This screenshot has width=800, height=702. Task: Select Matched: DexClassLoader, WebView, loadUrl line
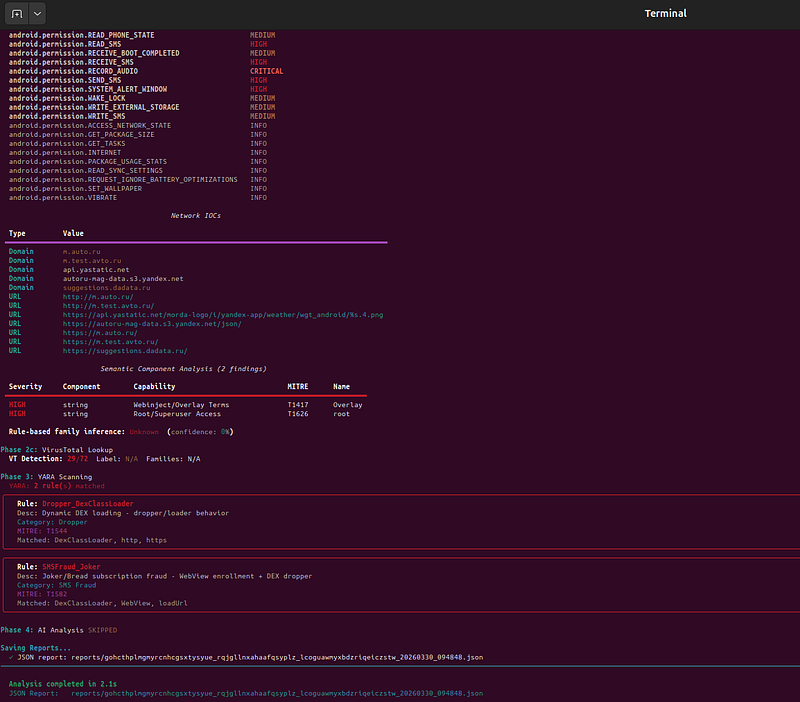[102, 604]
